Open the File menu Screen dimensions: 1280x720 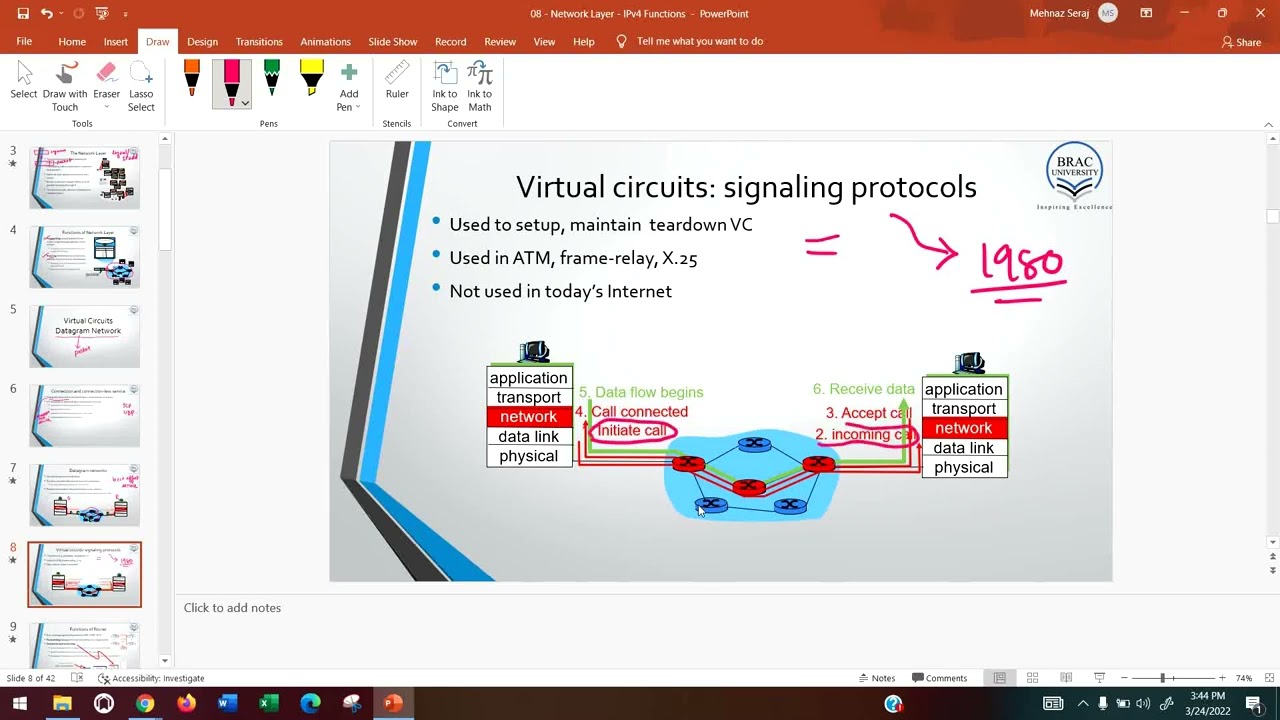tap(24, 42)
